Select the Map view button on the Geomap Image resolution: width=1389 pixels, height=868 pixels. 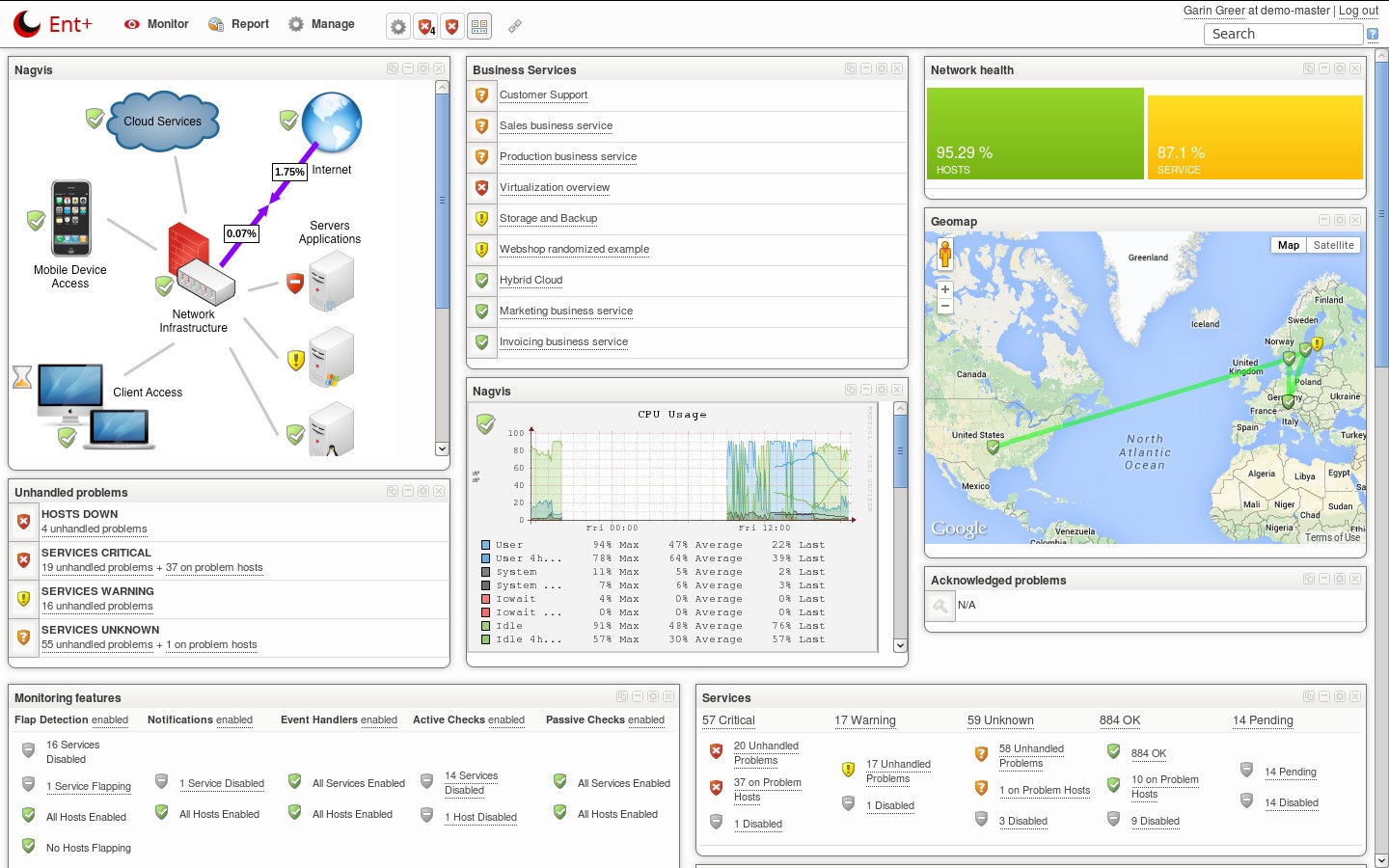pos(1289,245)
